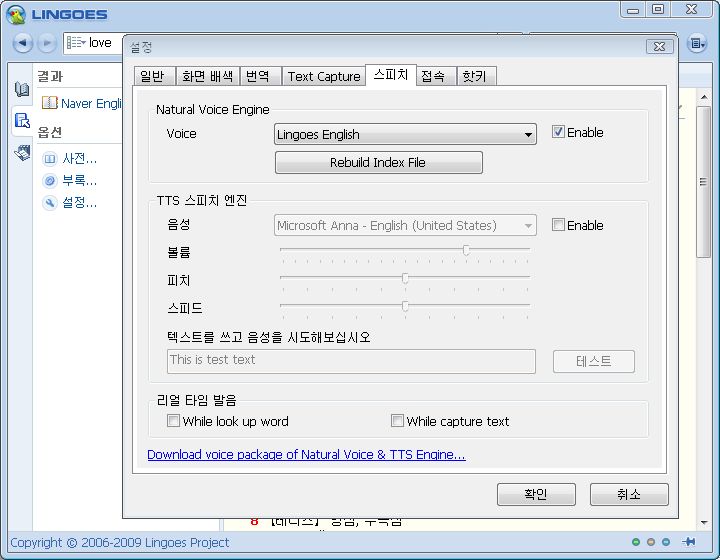The width and height of the screenshot is (720, 560).
Task: Click the 'This is test text' field
Action: [351, 361]
